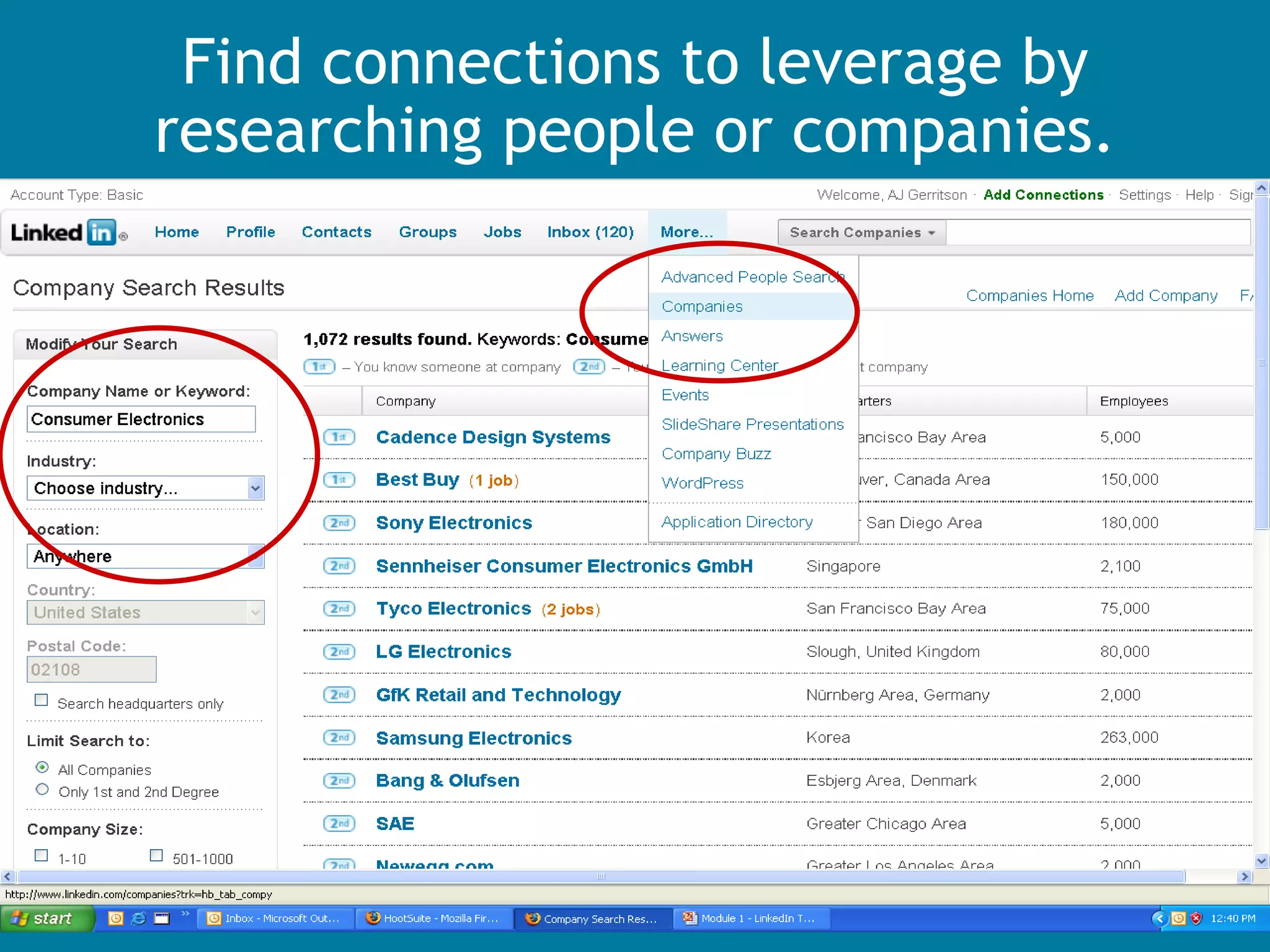Open Location Anywhere dropdown
The width and height of the screenshot is (1270, 952).
pos(146,556)
